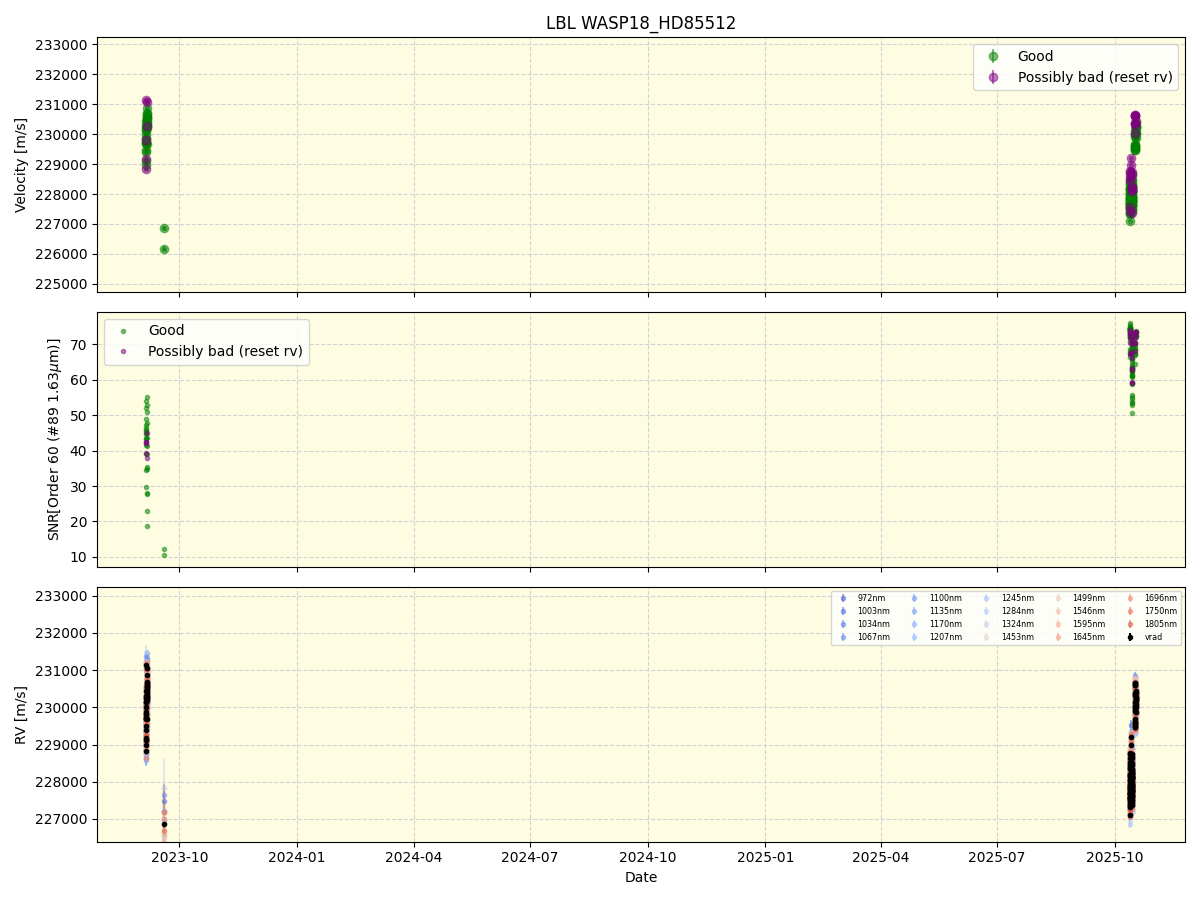
Task: Click the '2025-04' date tick label
Action: 881,857
